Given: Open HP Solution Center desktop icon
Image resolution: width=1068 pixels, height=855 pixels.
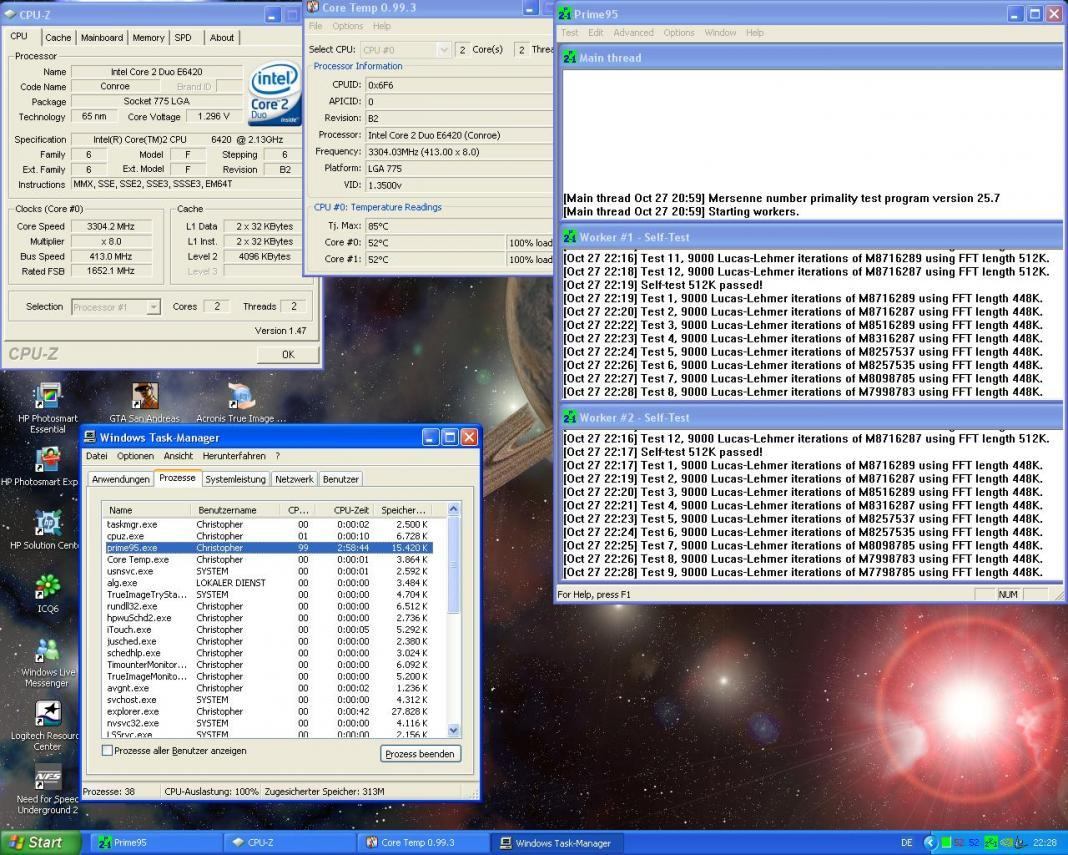Looking at the screenshot, I should 47,523.
